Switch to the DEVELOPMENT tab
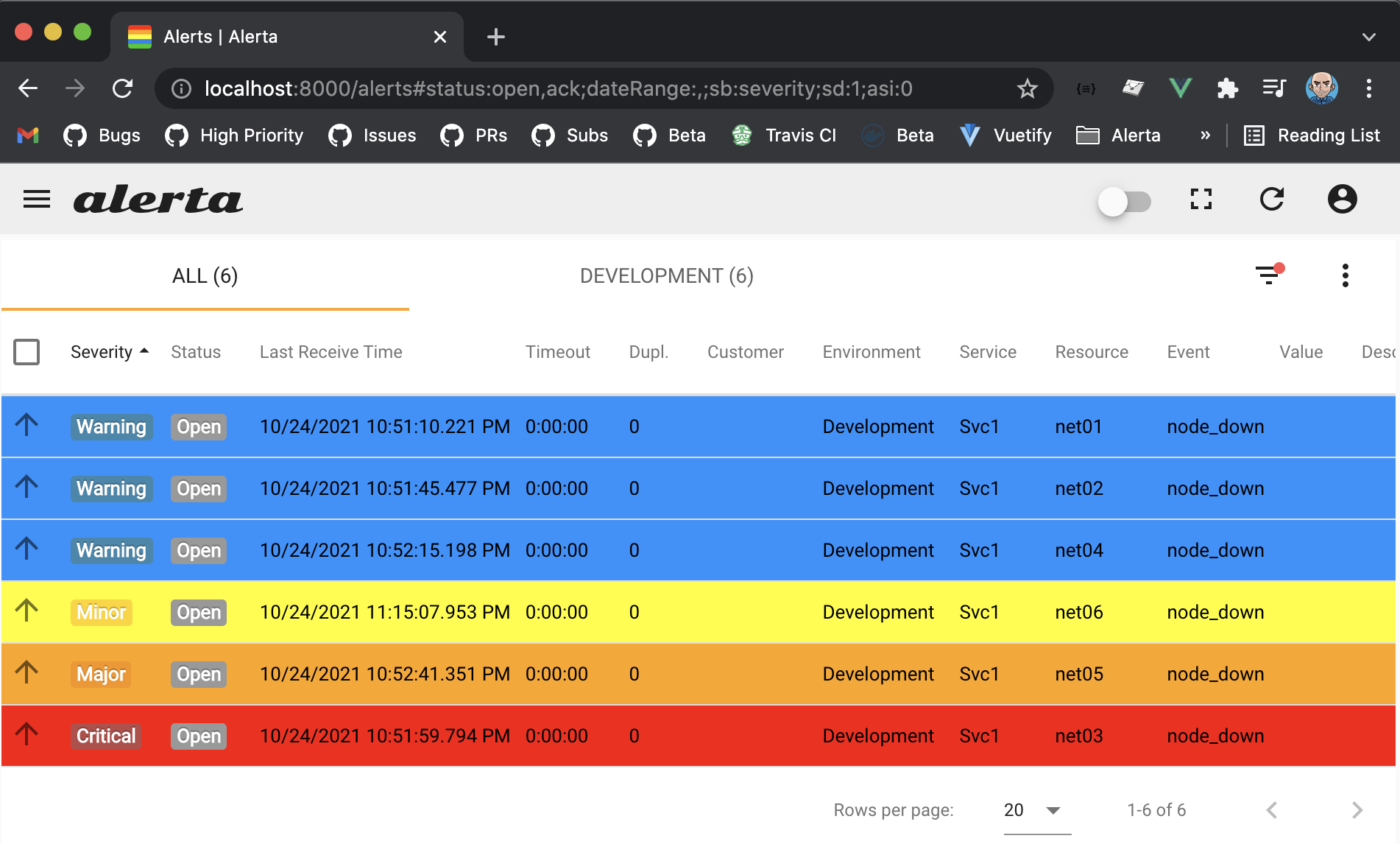 point(666,276)
